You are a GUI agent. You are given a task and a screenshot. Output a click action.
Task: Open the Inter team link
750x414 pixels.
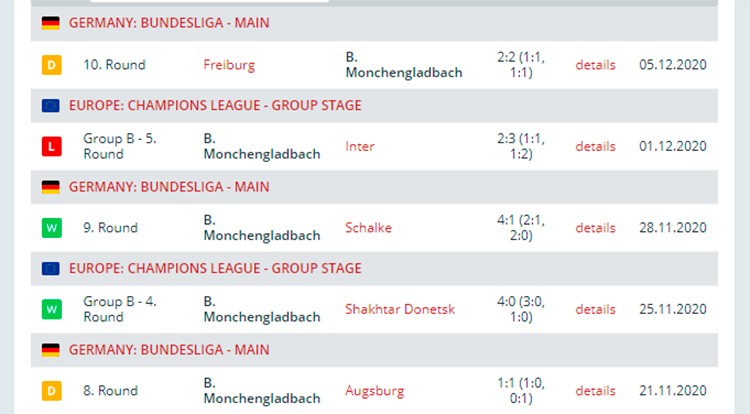pos(360,146)
